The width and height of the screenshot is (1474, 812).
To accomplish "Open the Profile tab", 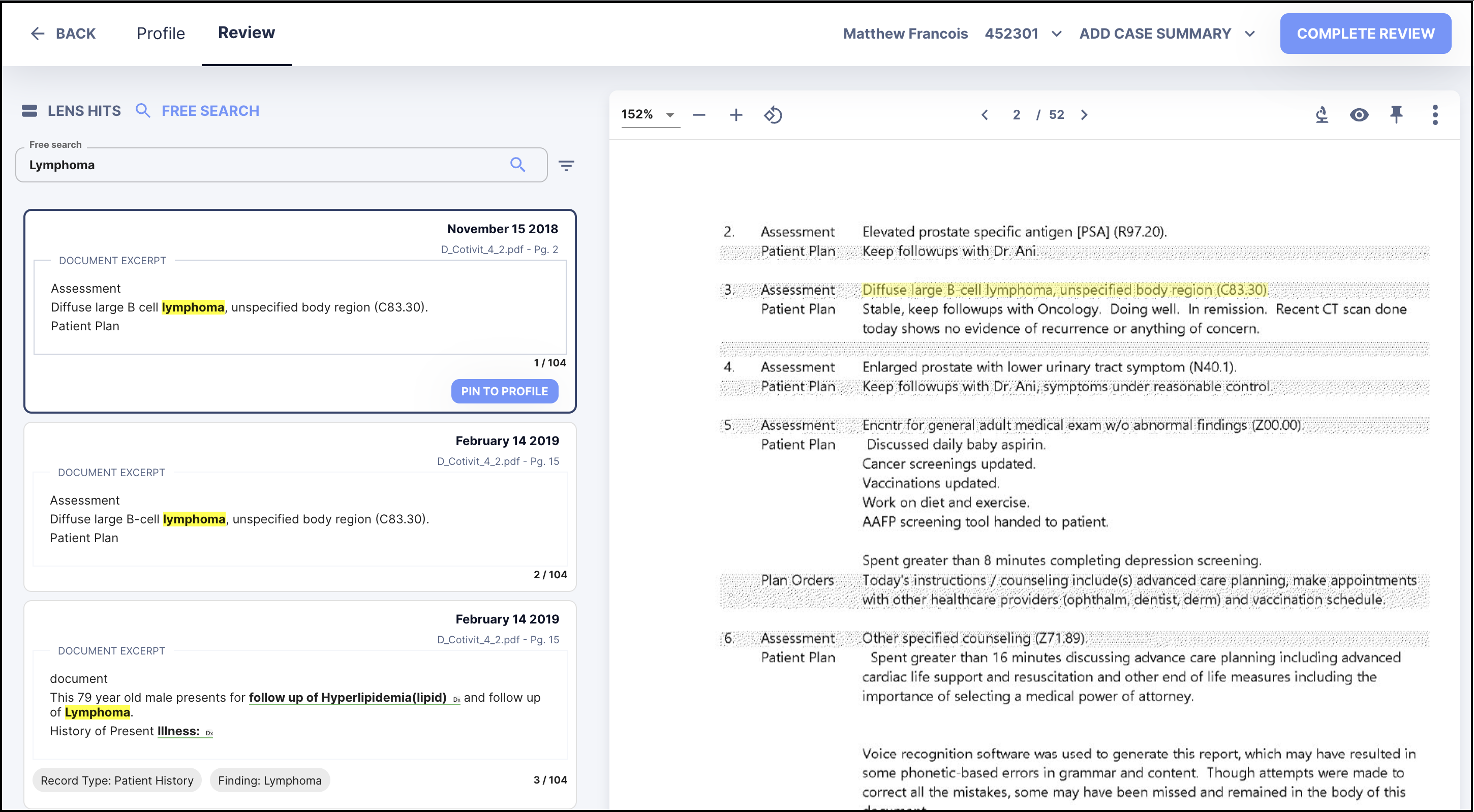I will [161, 33].
